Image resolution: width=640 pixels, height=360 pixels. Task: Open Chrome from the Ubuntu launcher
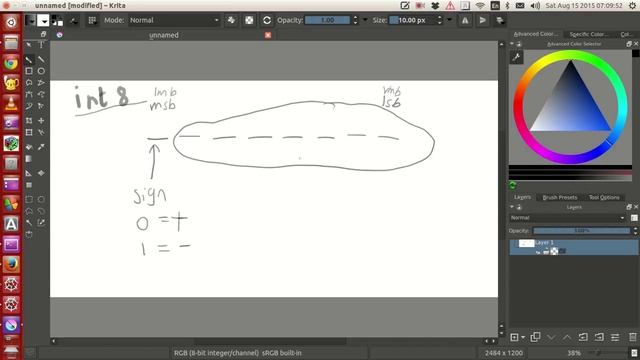pyautogui.click(x=11, y=63)
